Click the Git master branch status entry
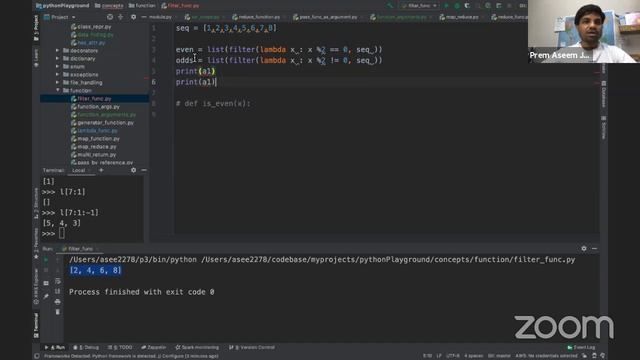 click(x=499, y=356)
